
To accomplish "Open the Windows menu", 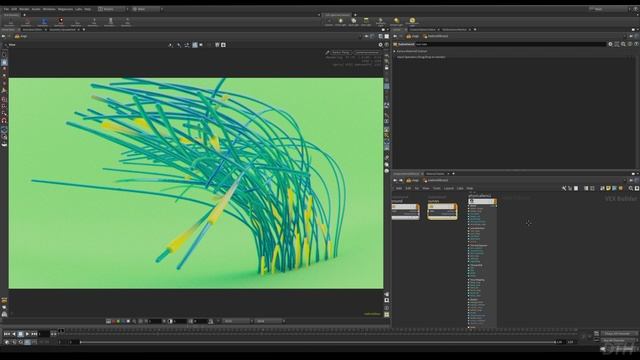I will 49,9.
